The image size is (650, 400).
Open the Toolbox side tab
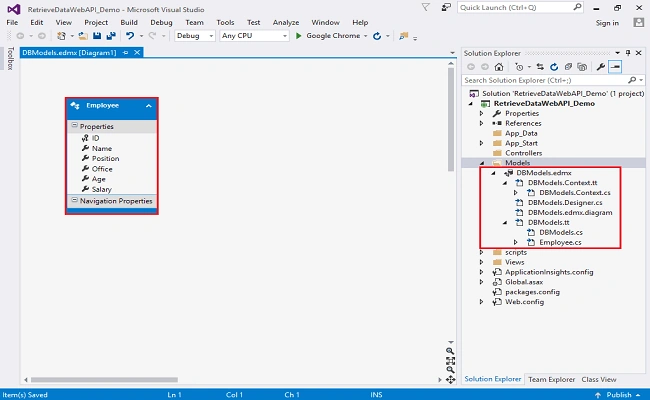[x=11, y=58]
